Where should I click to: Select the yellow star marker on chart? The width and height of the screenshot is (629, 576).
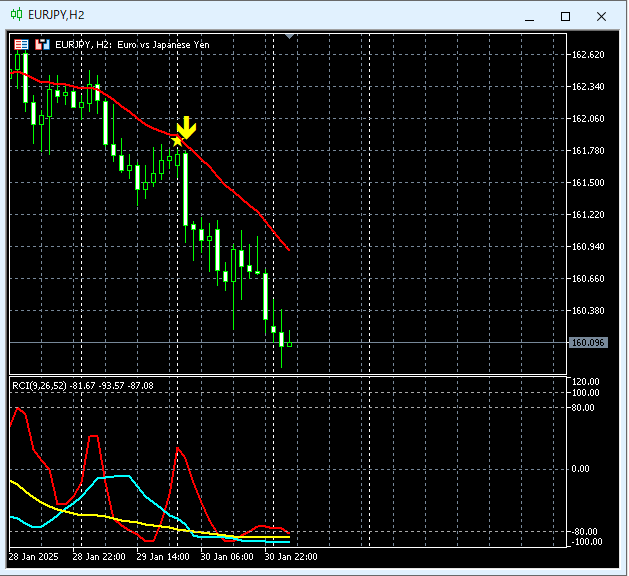[177, 141]
